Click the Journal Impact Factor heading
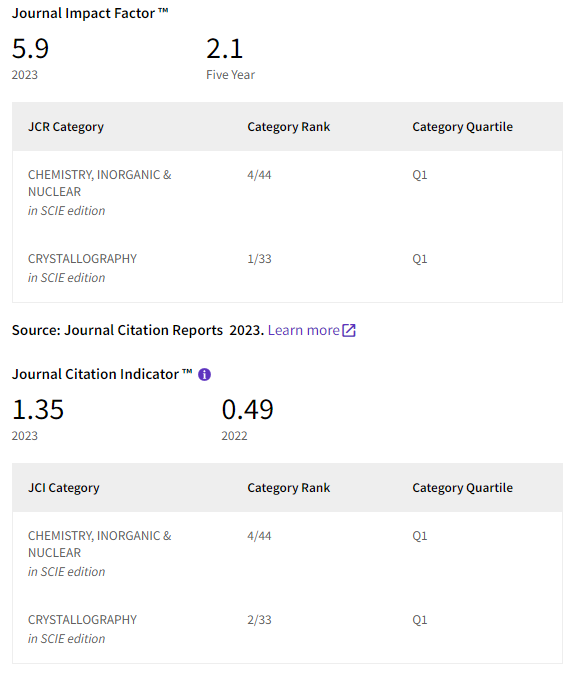This screenshot has width=578, height=676. point(90,13)
